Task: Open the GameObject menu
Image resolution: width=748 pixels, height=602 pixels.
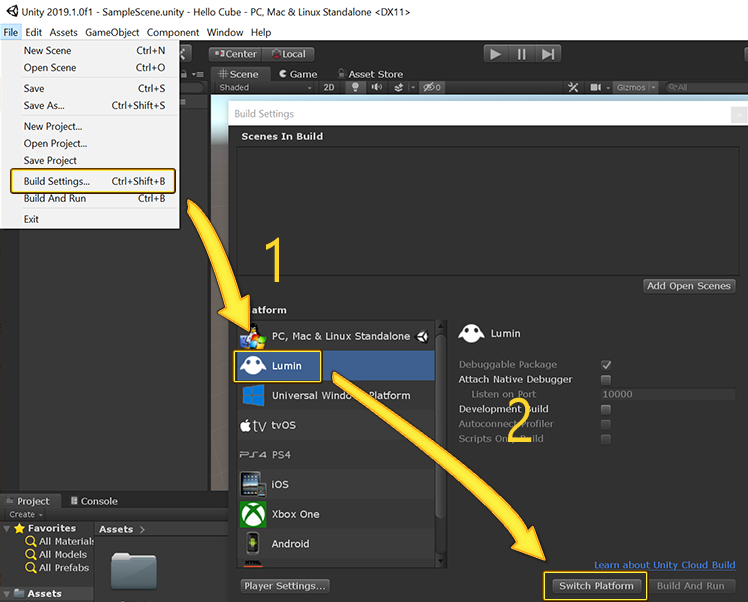Action: point(112,32)
